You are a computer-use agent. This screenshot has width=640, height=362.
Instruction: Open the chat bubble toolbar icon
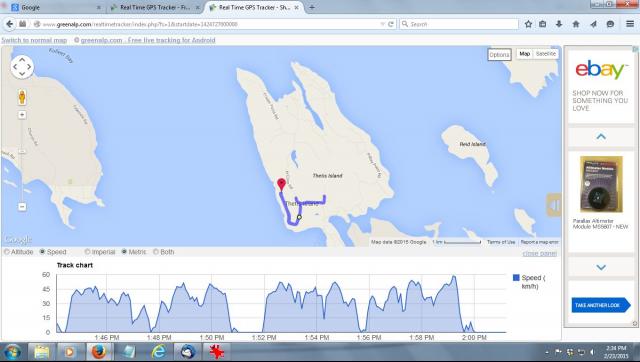click(610, 24)
